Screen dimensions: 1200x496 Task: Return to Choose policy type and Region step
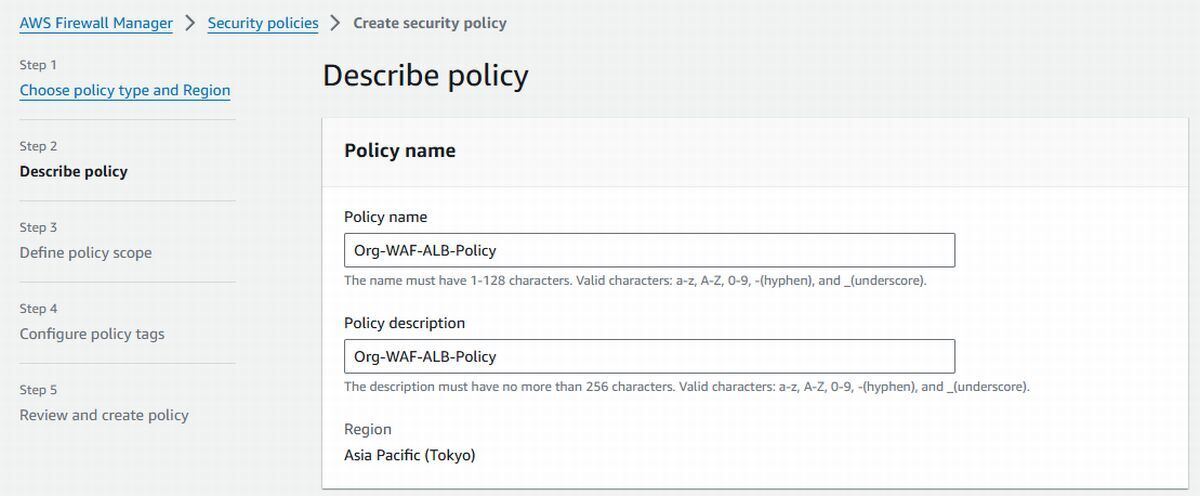[x=125, y=90]
